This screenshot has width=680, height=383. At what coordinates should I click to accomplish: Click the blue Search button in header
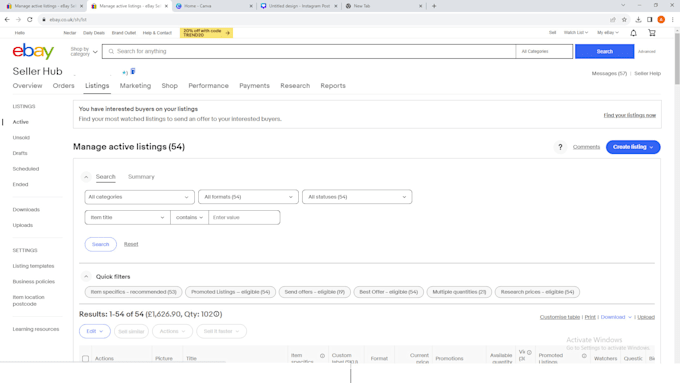coord(604,51)
